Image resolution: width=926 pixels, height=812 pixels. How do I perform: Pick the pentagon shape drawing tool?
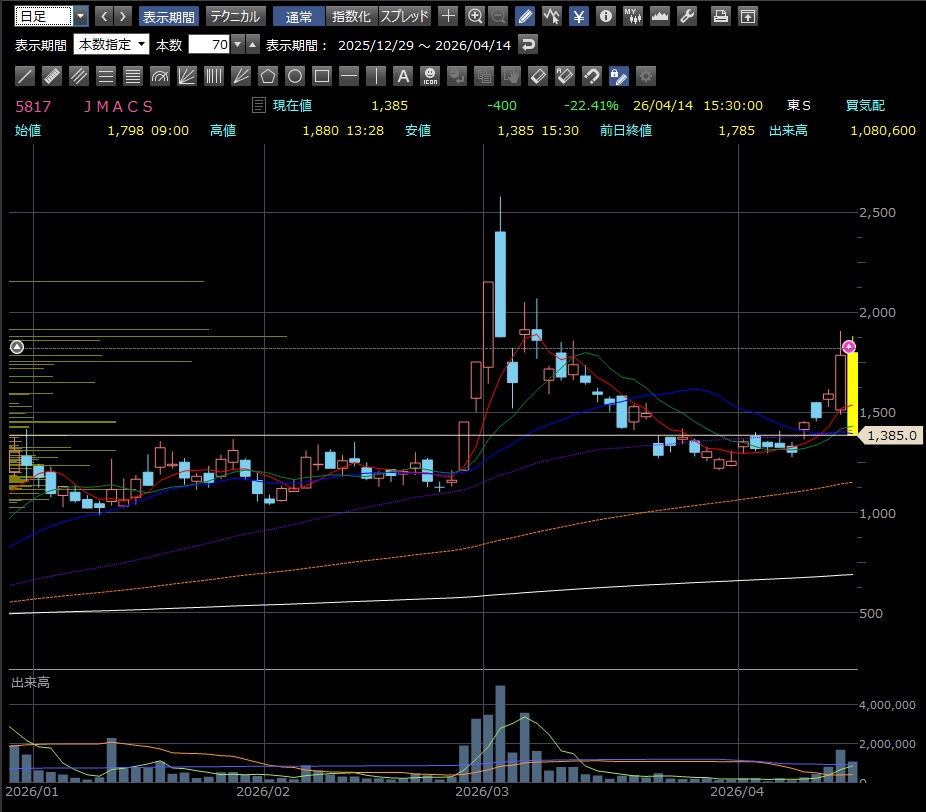pyautogui.click(x=267, y=76)
